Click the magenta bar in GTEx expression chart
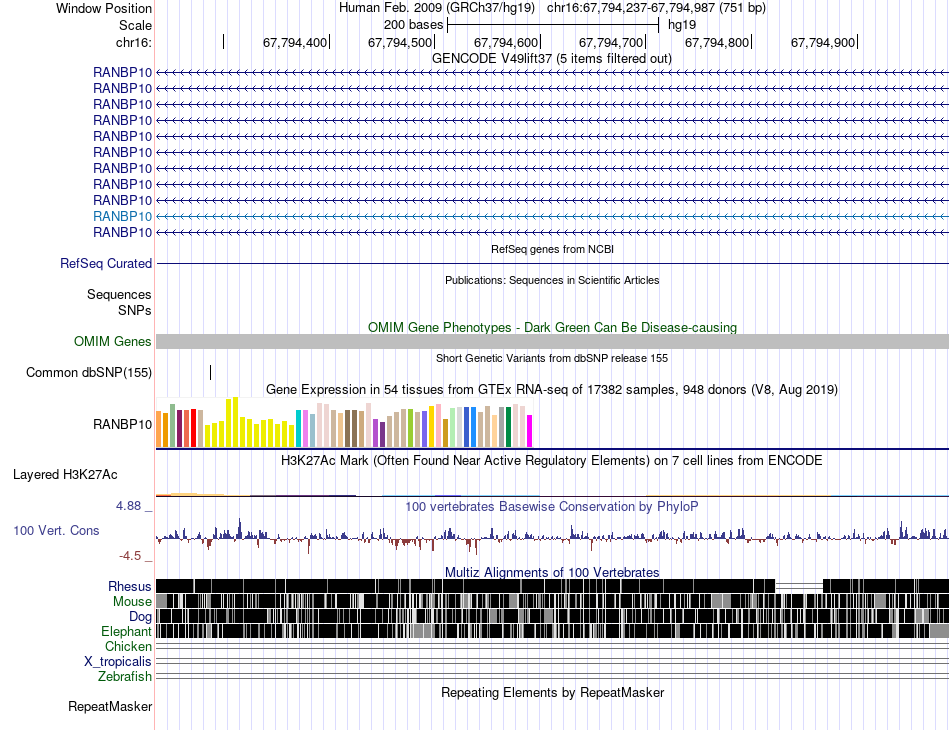Image resolution: width=950 pixels, height=730 pixels. click(x=529, y=431)
